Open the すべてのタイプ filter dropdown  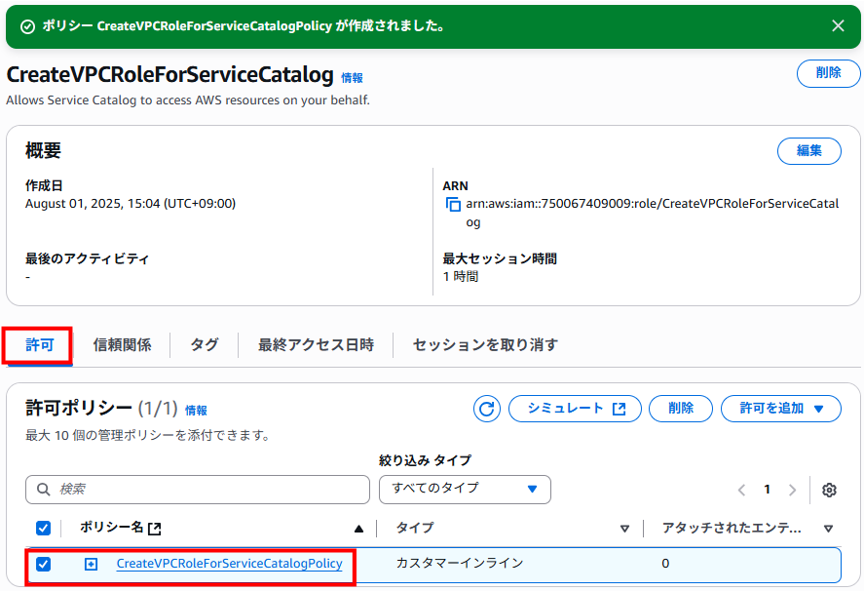[x=464, y=489]
